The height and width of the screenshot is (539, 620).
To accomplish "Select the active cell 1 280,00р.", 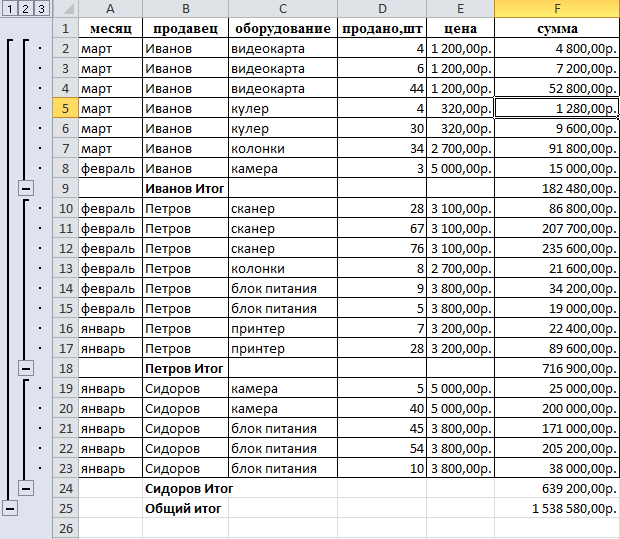I will pos(557,108).
